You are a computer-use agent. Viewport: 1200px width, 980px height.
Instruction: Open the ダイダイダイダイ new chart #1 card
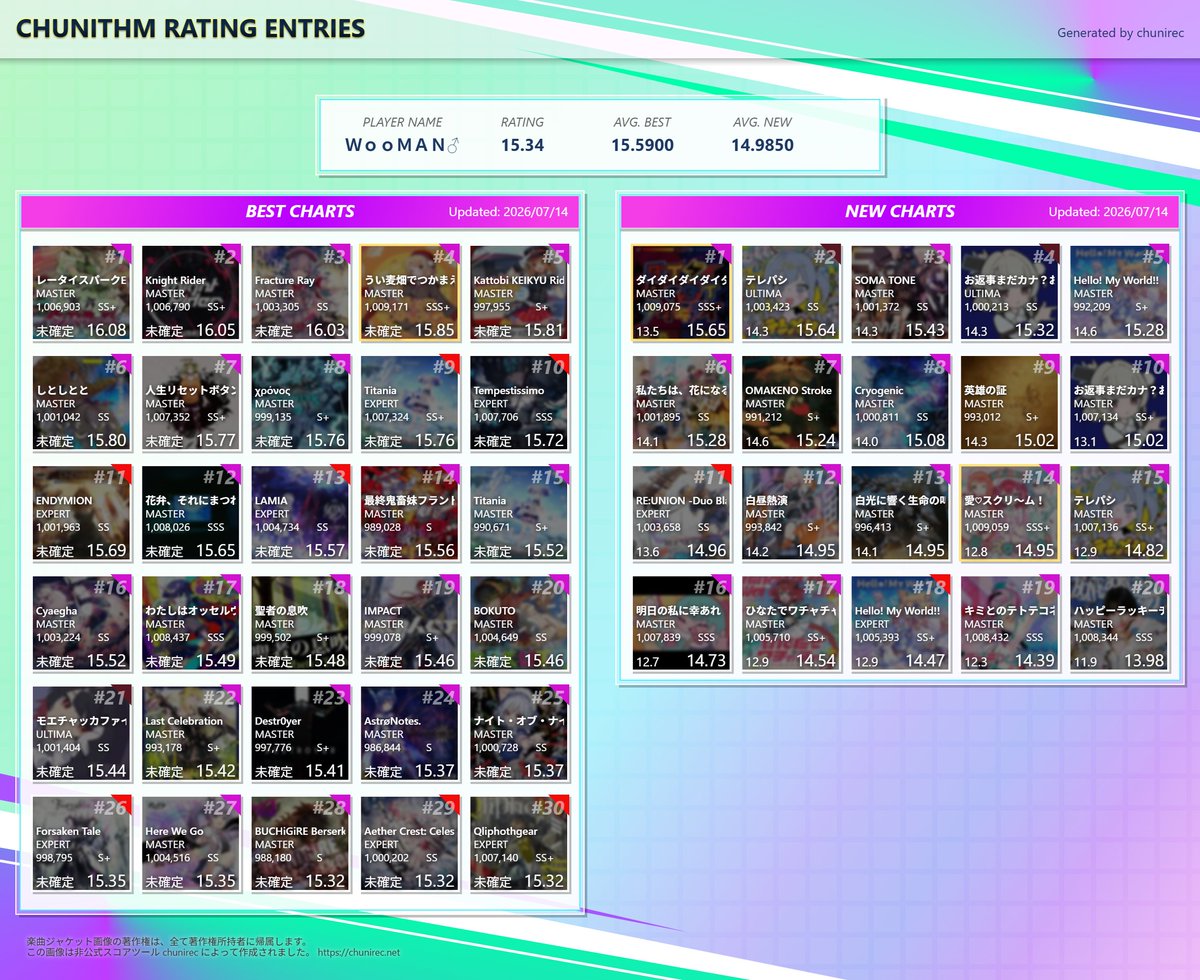click(682, 294)
